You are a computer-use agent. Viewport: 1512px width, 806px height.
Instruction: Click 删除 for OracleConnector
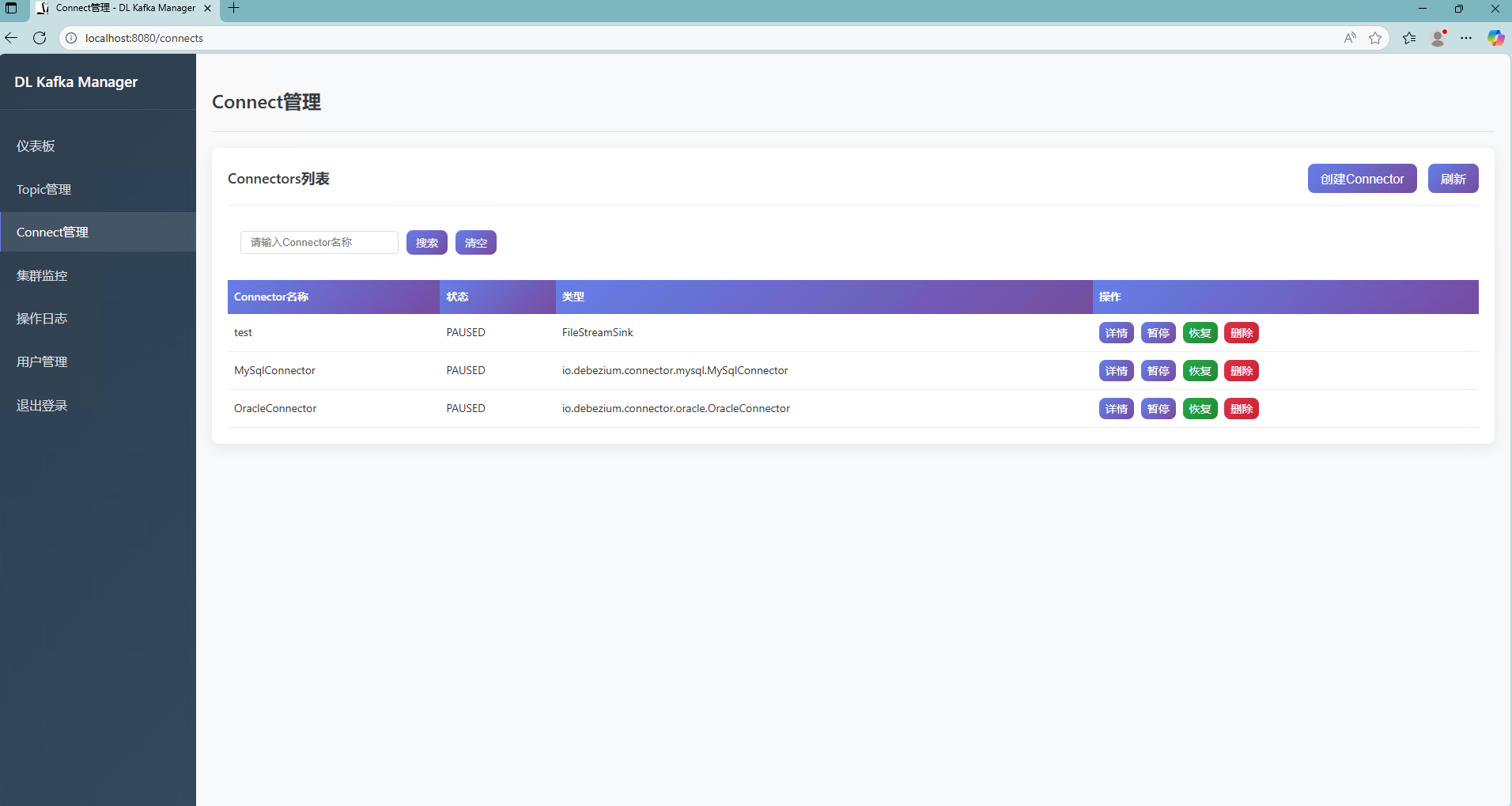pos(1242,409)
